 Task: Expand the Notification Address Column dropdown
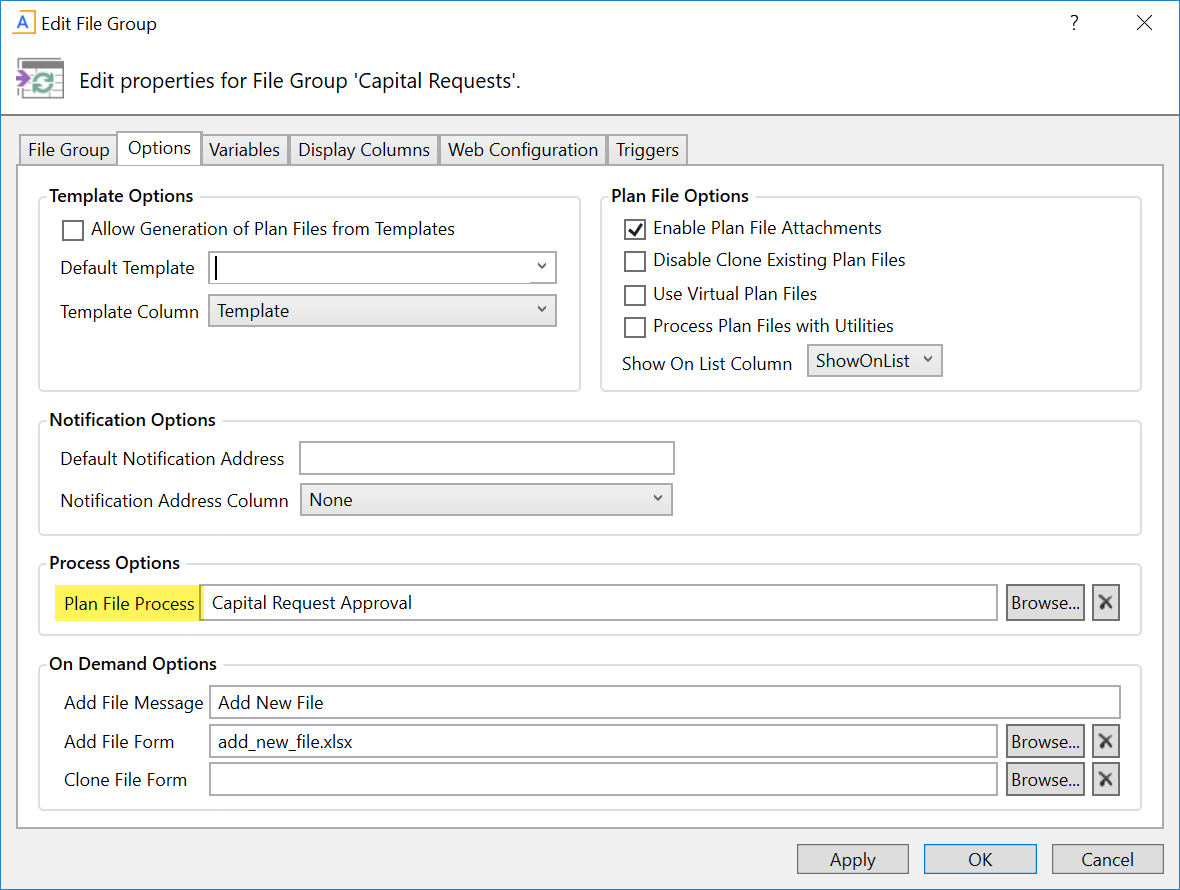(657, 499)
